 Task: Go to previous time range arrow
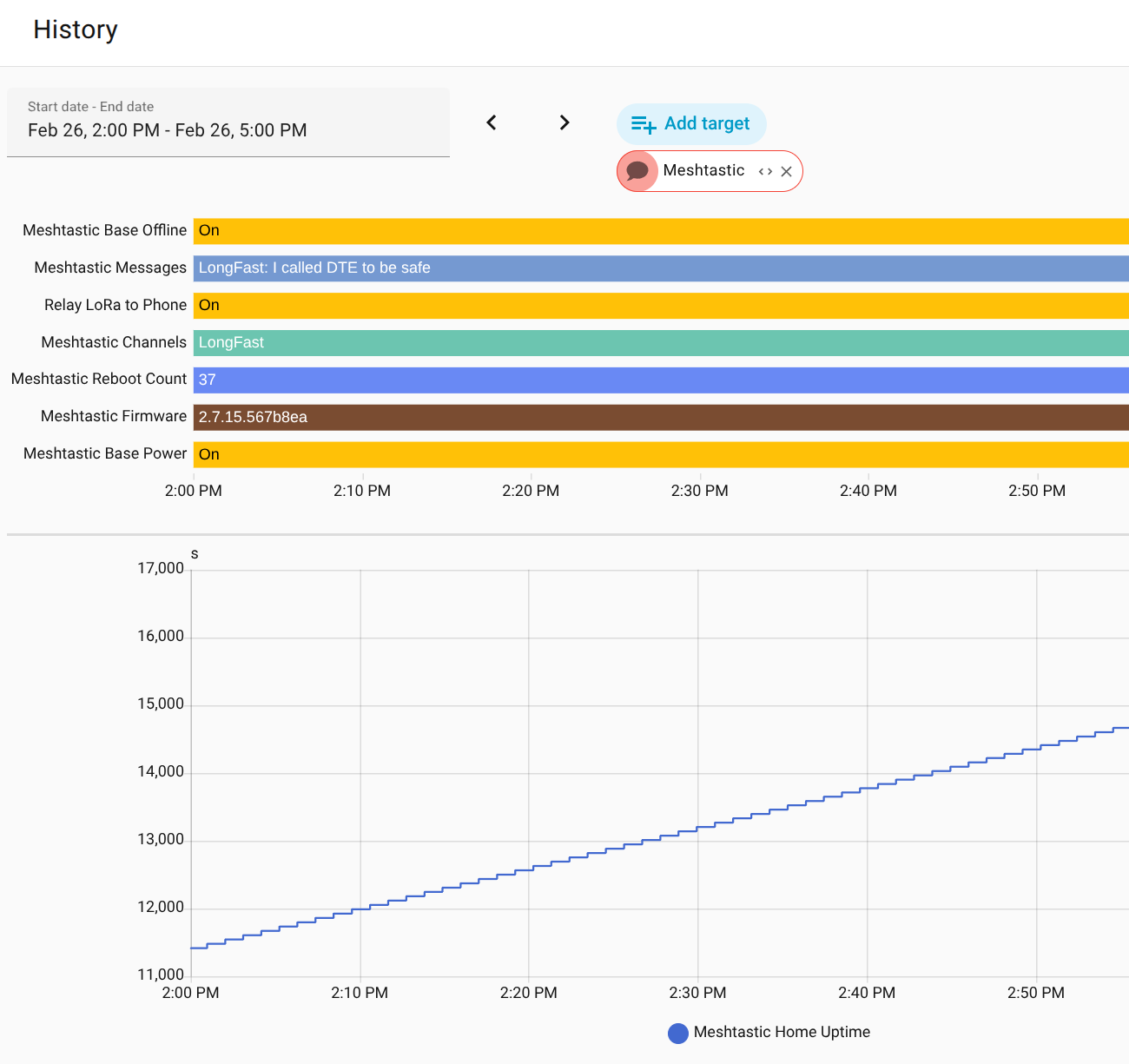point(492,122)
